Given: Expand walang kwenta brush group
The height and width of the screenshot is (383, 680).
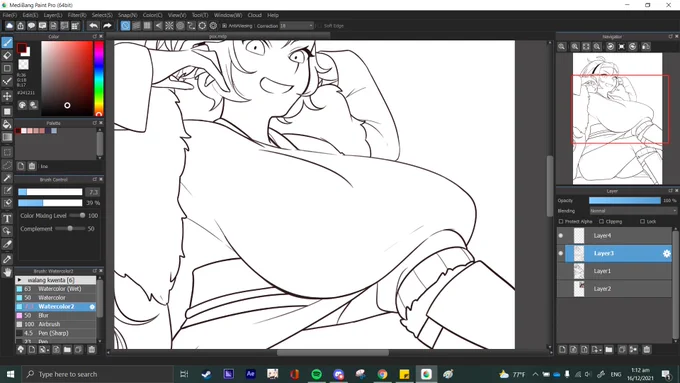Looking at the screenshot, I should 19,280.
